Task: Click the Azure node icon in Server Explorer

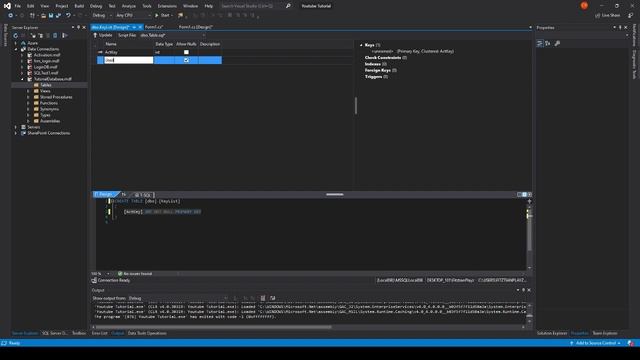Action: click(24, 43)
